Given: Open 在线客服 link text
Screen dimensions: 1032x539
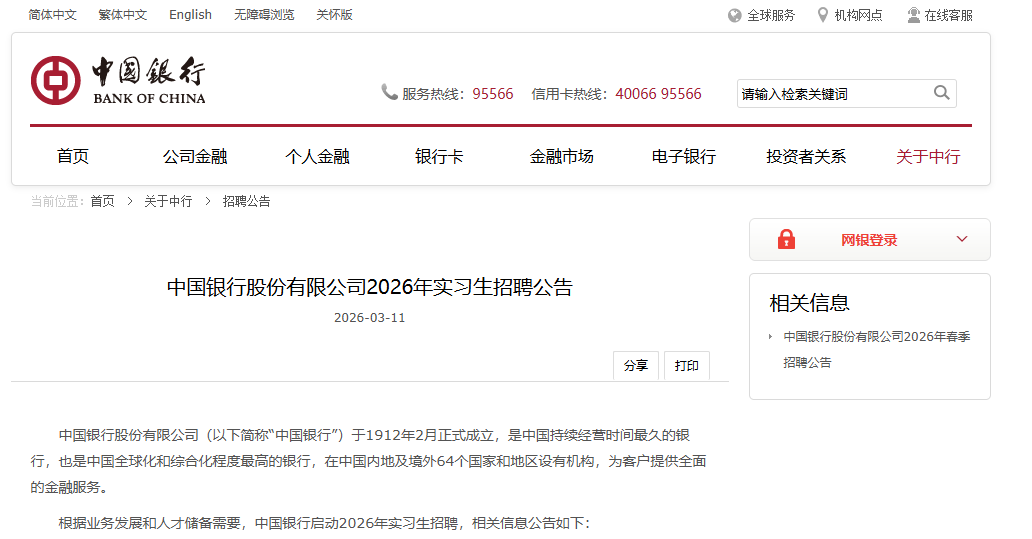Looking at the screenshot, I should (948, 15).
